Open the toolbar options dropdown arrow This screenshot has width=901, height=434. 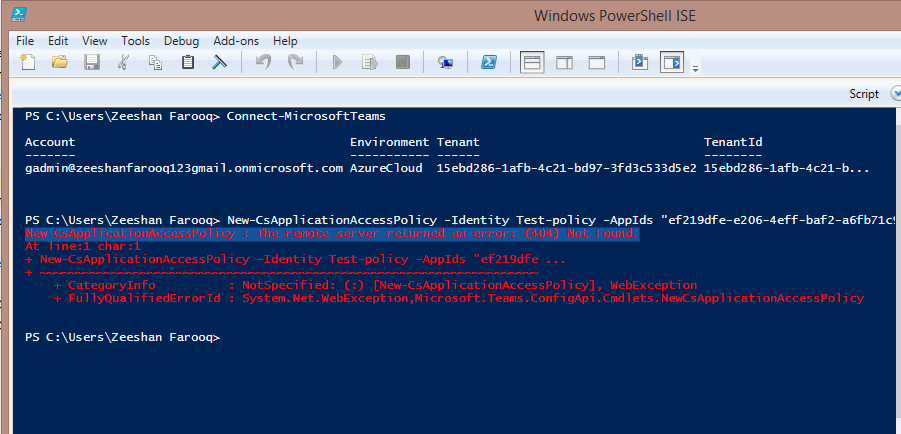pos(695,68)
